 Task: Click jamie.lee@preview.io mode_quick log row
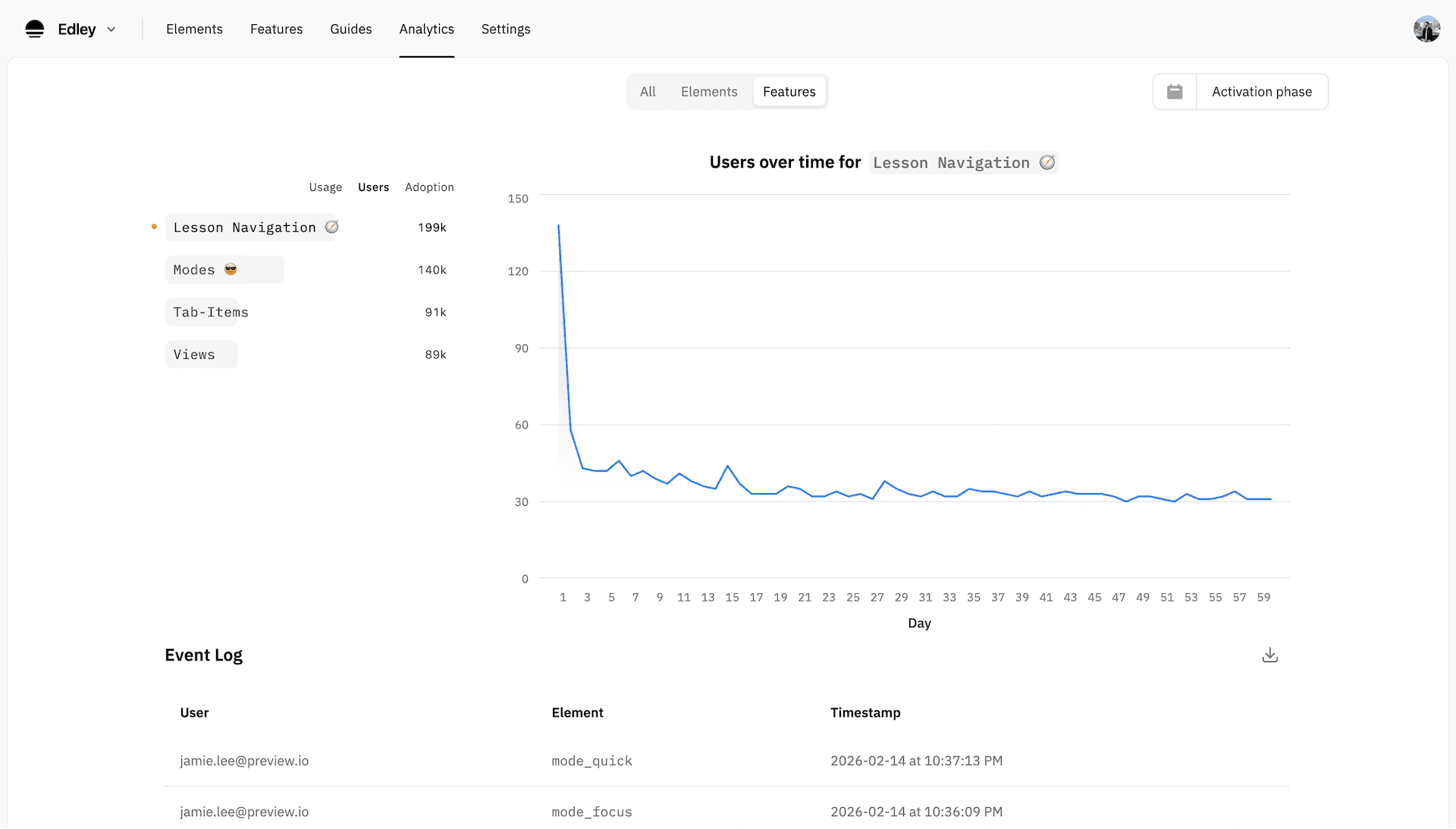coord(591,761)
